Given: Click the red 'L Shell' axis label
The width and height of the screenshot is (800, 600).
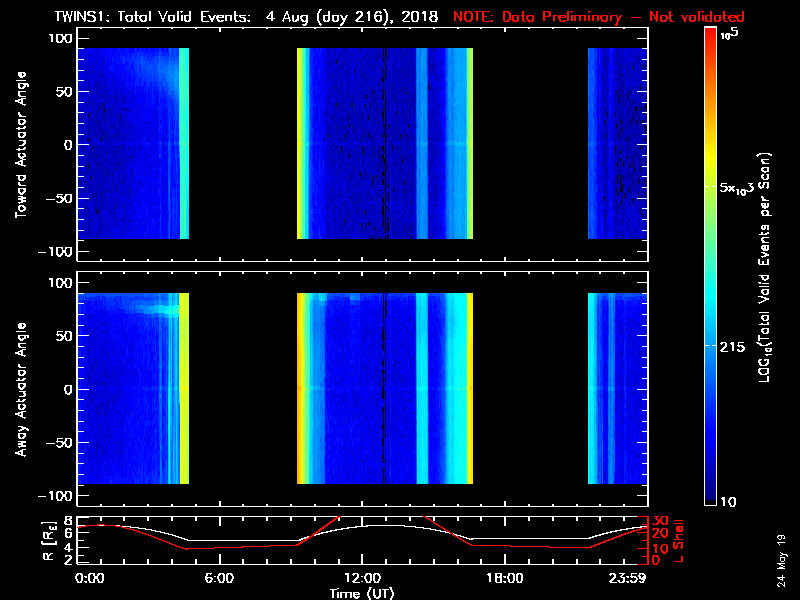Looking at the screenshot, I should pyautogui.click(x=678, y=540).
